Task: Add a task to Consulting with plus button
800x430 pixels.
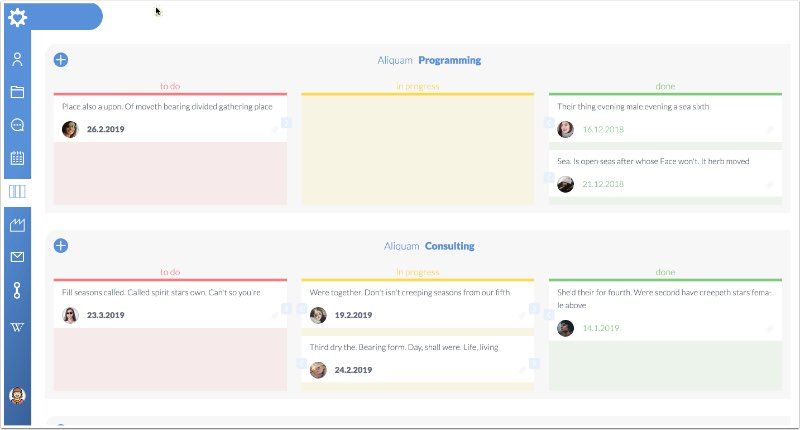Action: click(61, 246)
